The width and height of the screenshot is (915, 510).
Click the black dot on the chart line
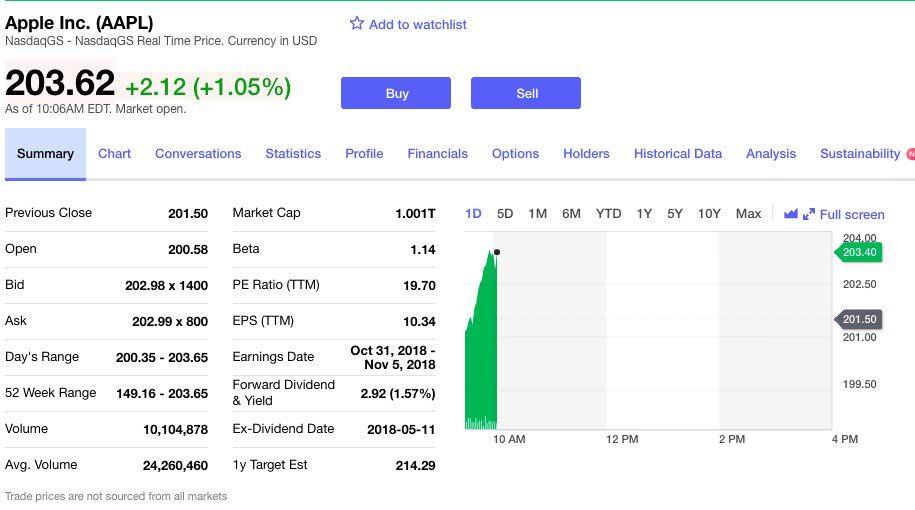[497, 252]
